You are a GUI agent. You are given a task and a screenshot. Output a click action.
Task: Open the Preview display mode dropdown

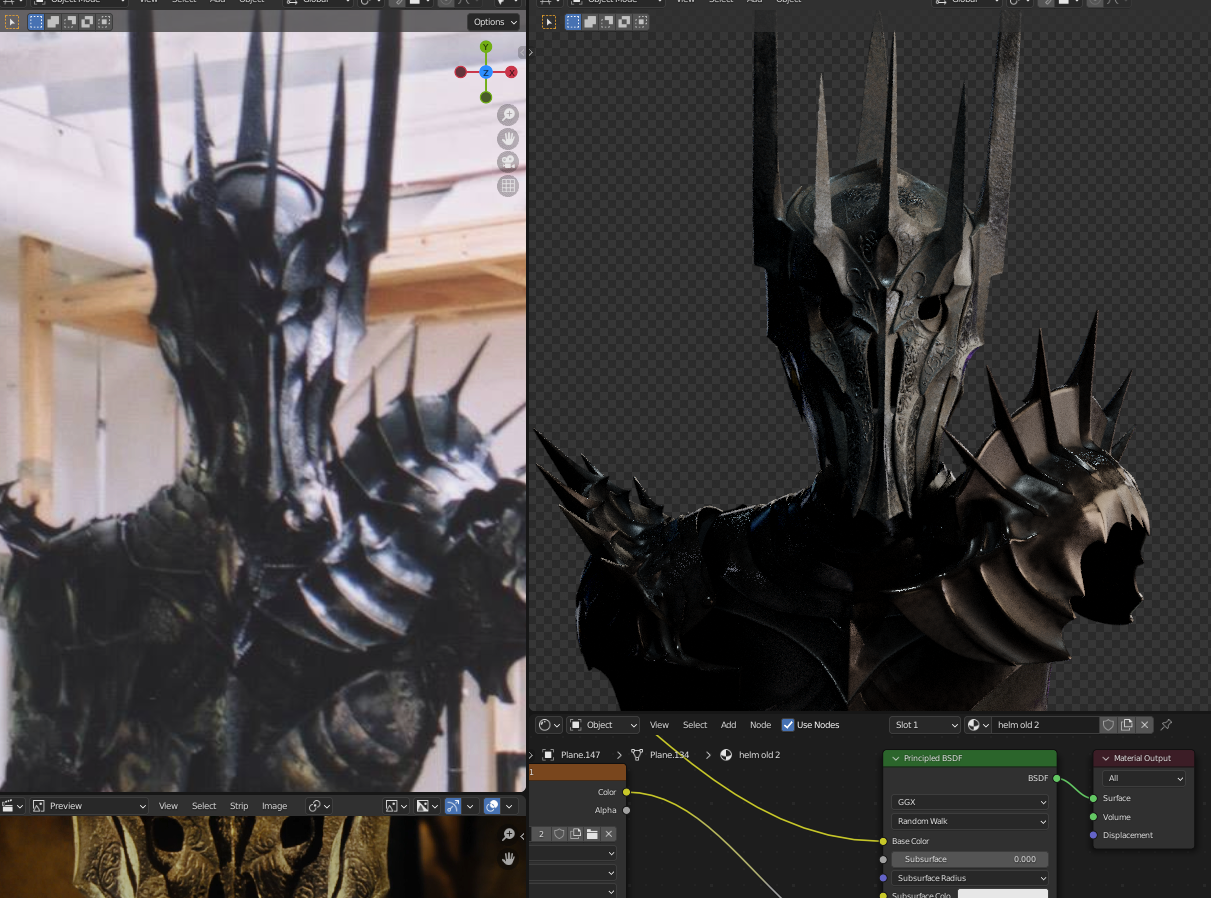pos(89,806)
